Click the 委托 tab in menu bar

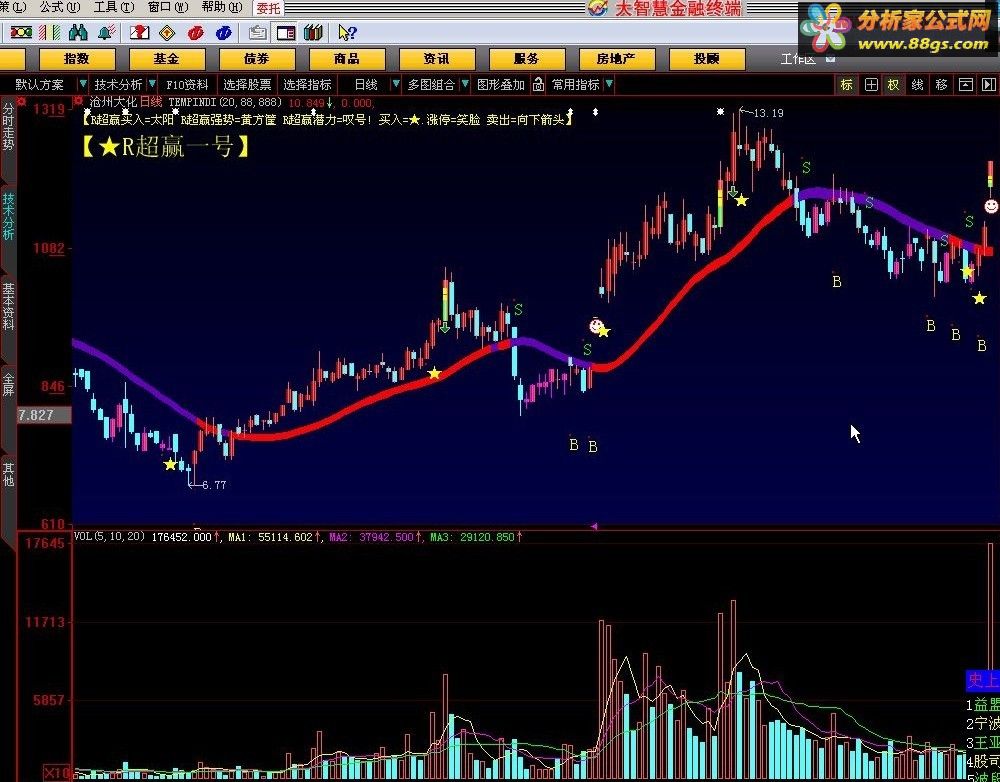268,8
